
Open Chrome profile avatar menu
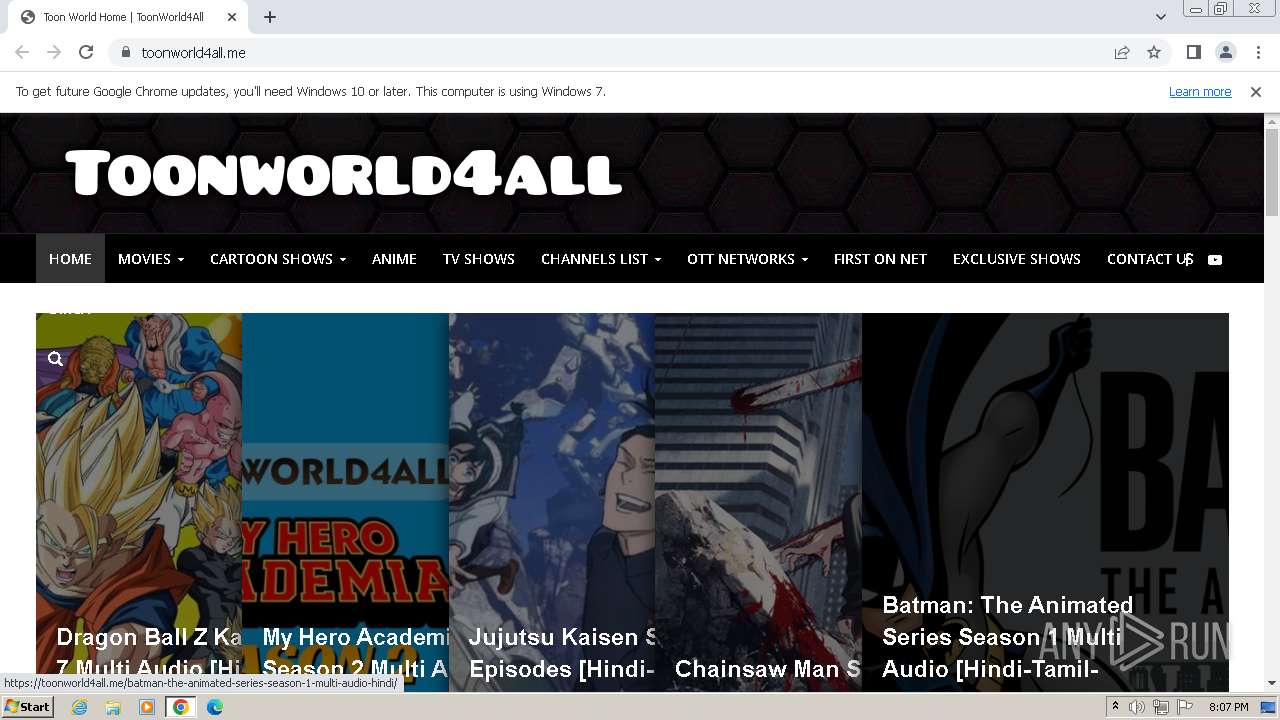click(1225, 52)
